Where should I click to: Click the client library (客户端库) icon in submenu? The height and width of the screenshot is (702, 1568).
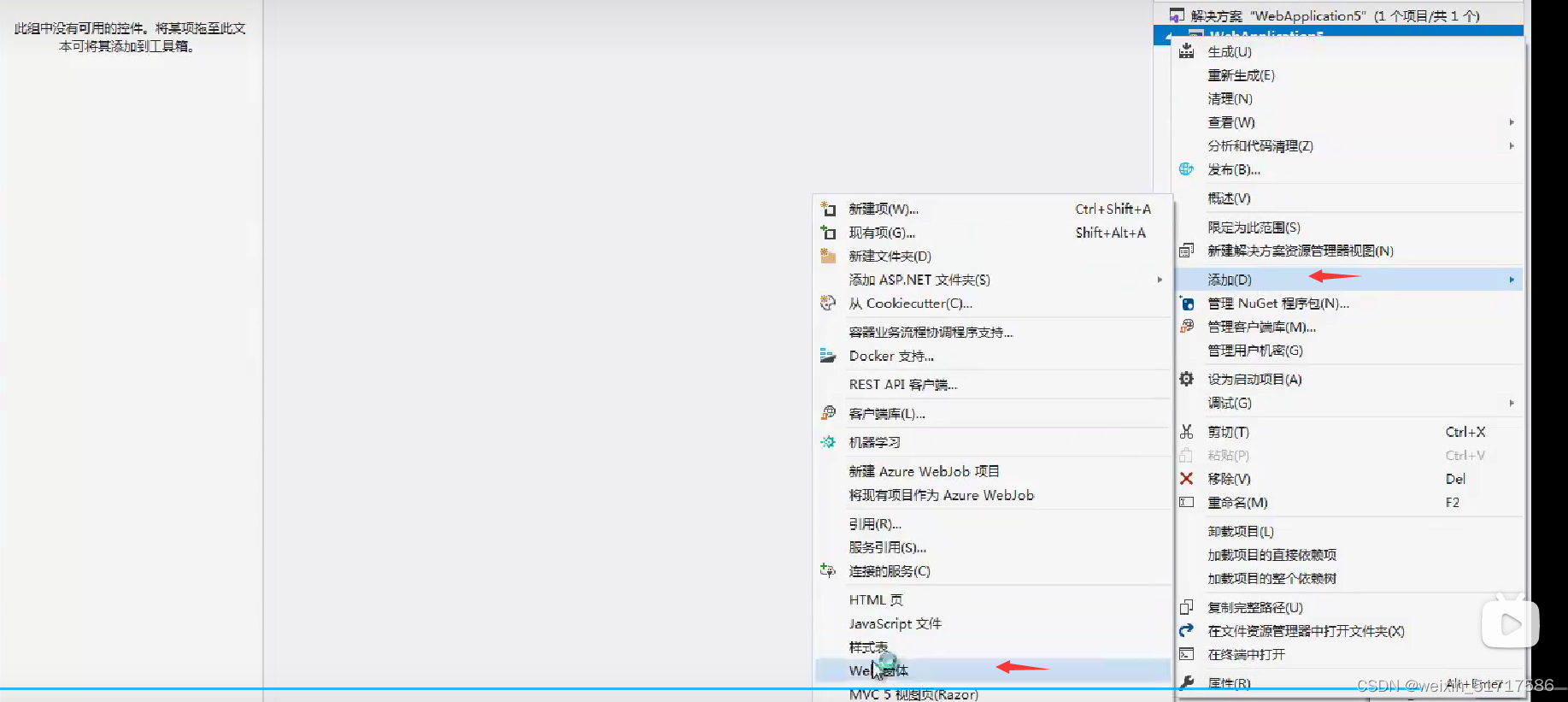point(827,413)
